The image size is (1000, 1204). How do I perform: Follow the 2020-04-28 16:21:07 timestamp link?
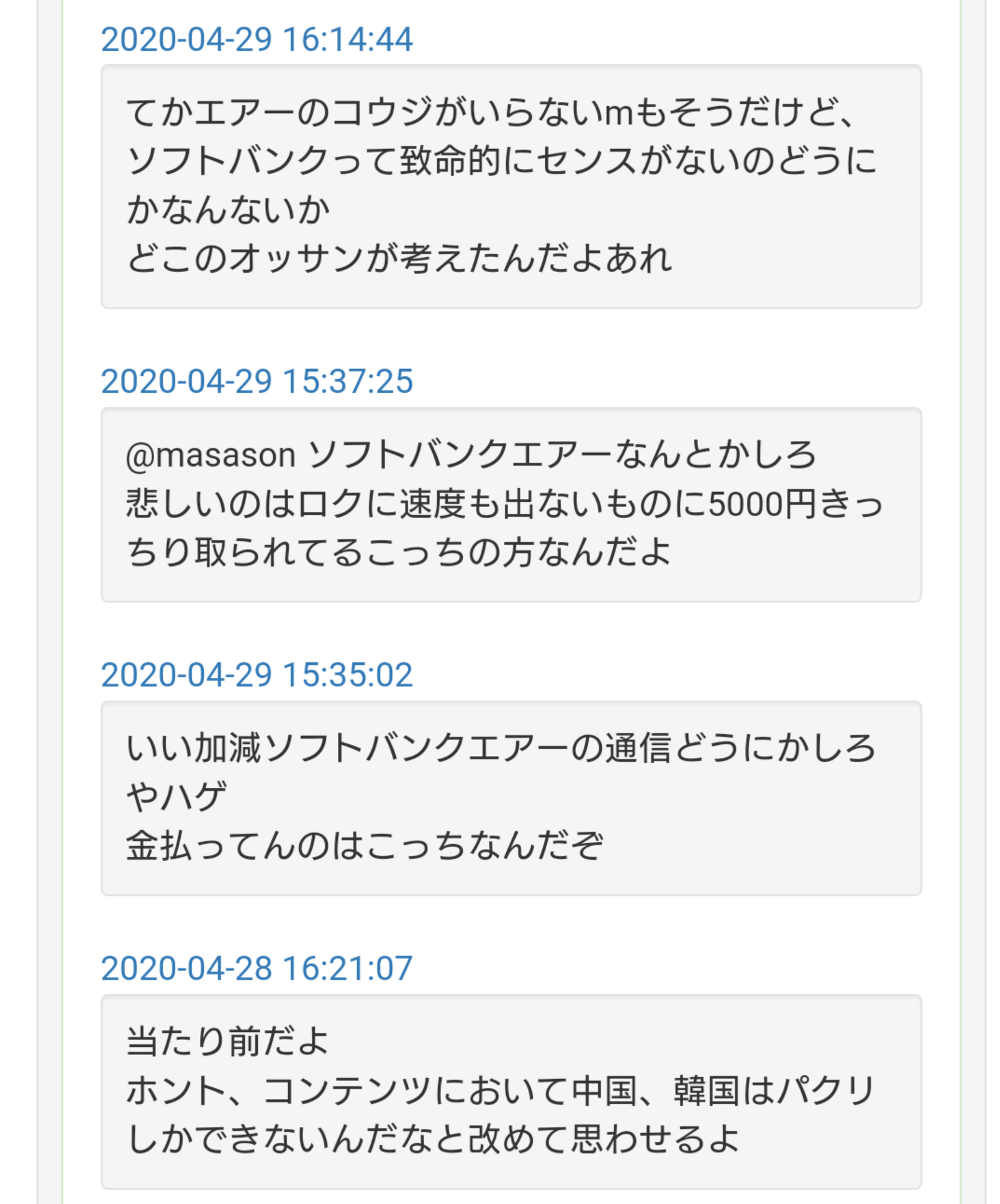257,969
